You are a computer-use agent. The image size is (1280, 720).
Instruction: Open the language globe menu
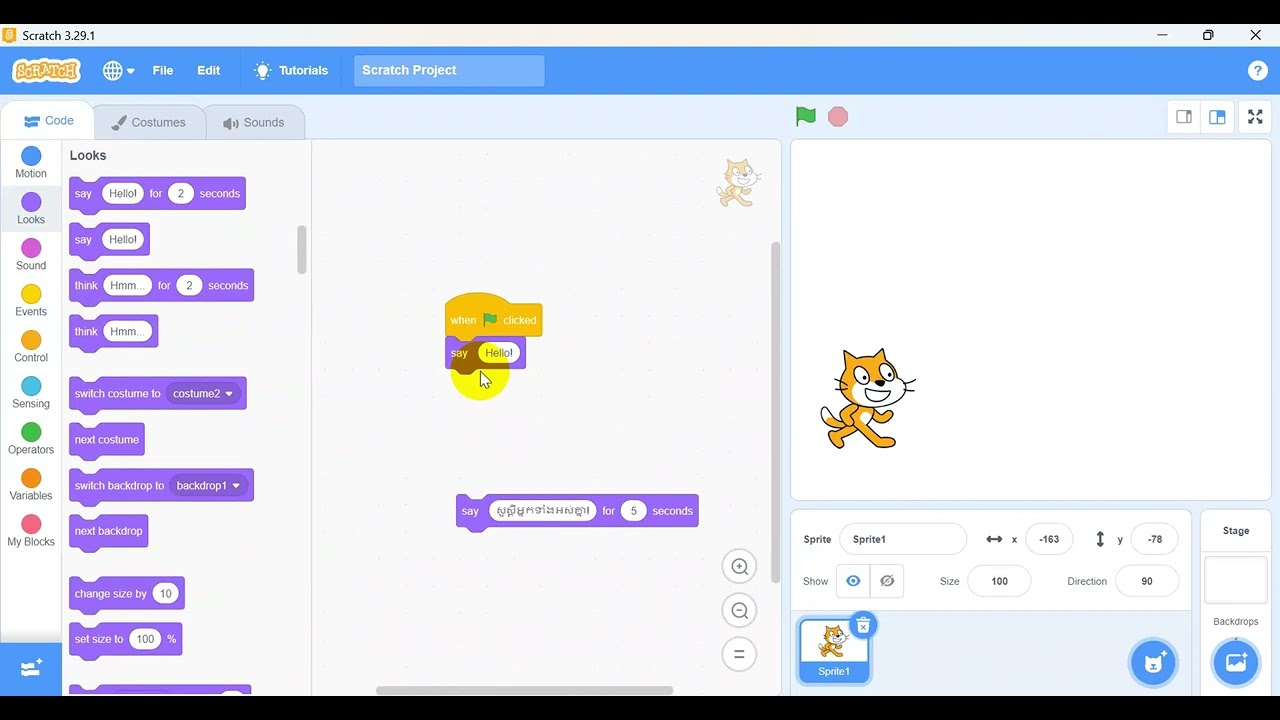[118, 71]
